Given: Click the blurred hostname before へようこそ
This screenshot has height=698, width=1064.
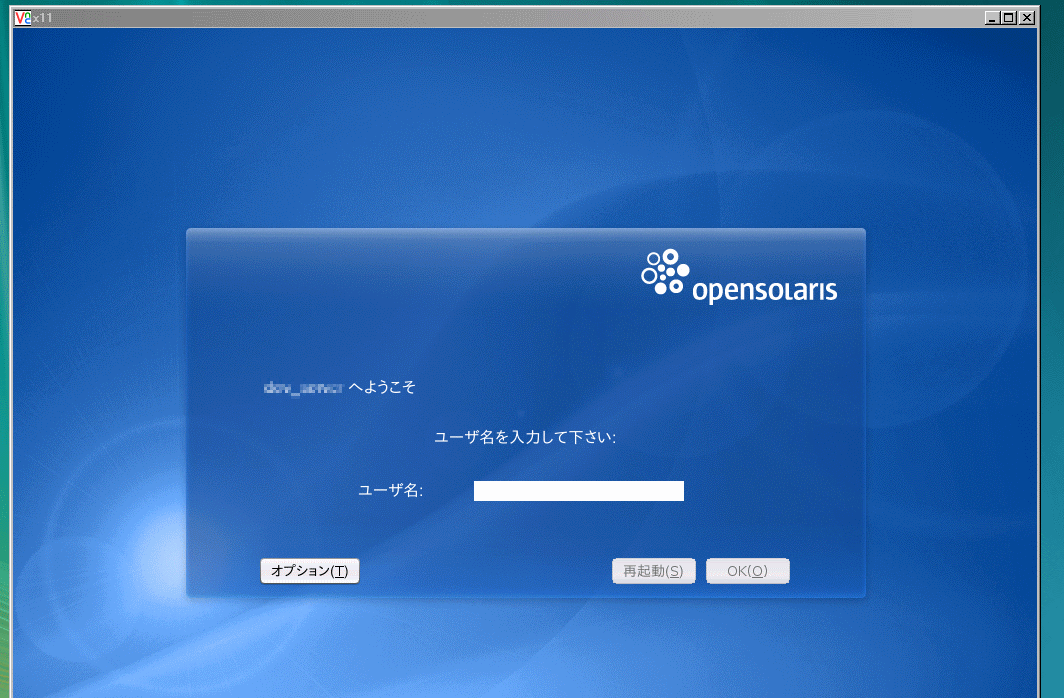Looking at the screenshot, I should (302, 386).
